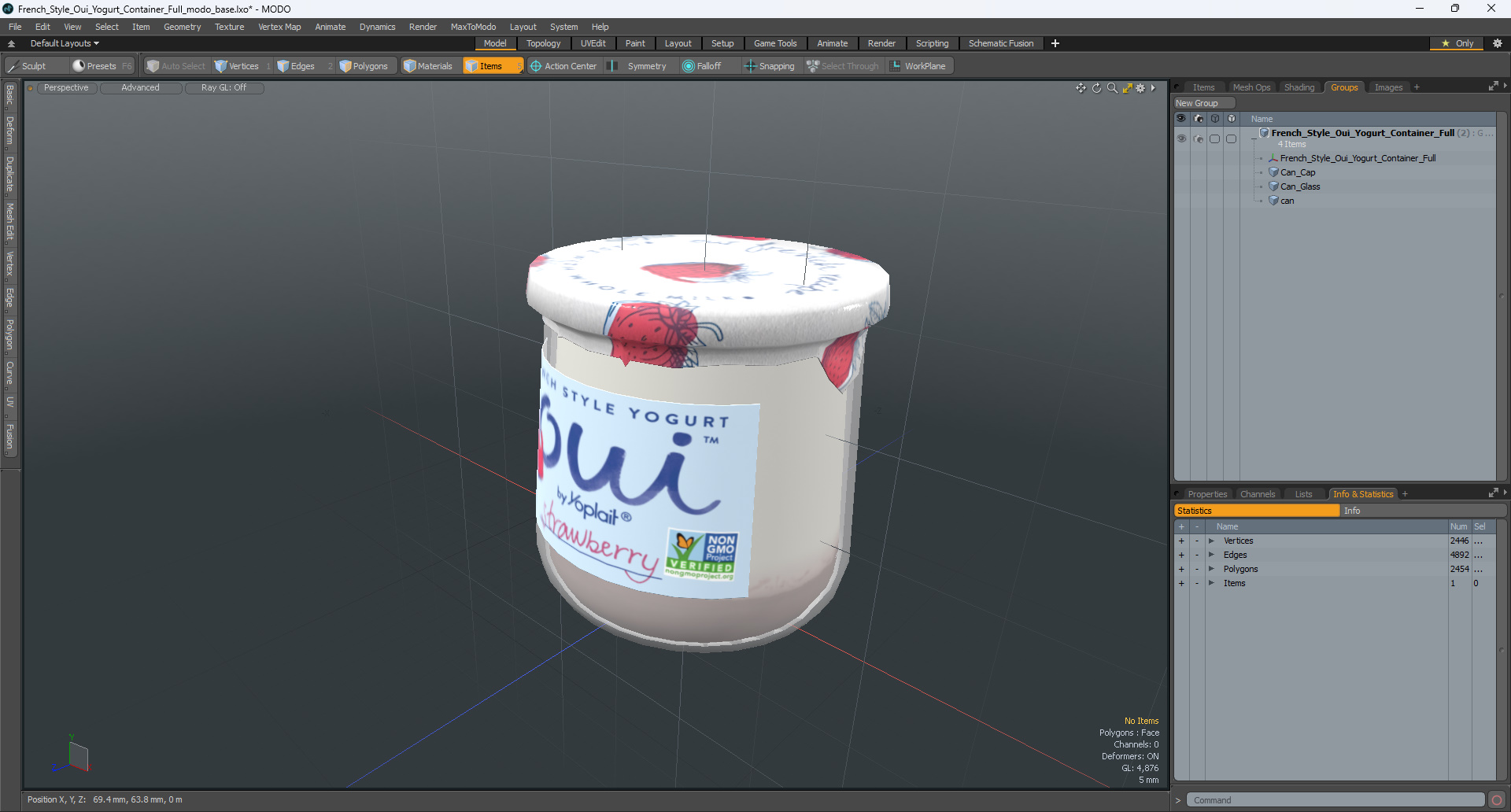1511x812 pixels.
Task: Toggle Select Through mode
Action: 843,66
